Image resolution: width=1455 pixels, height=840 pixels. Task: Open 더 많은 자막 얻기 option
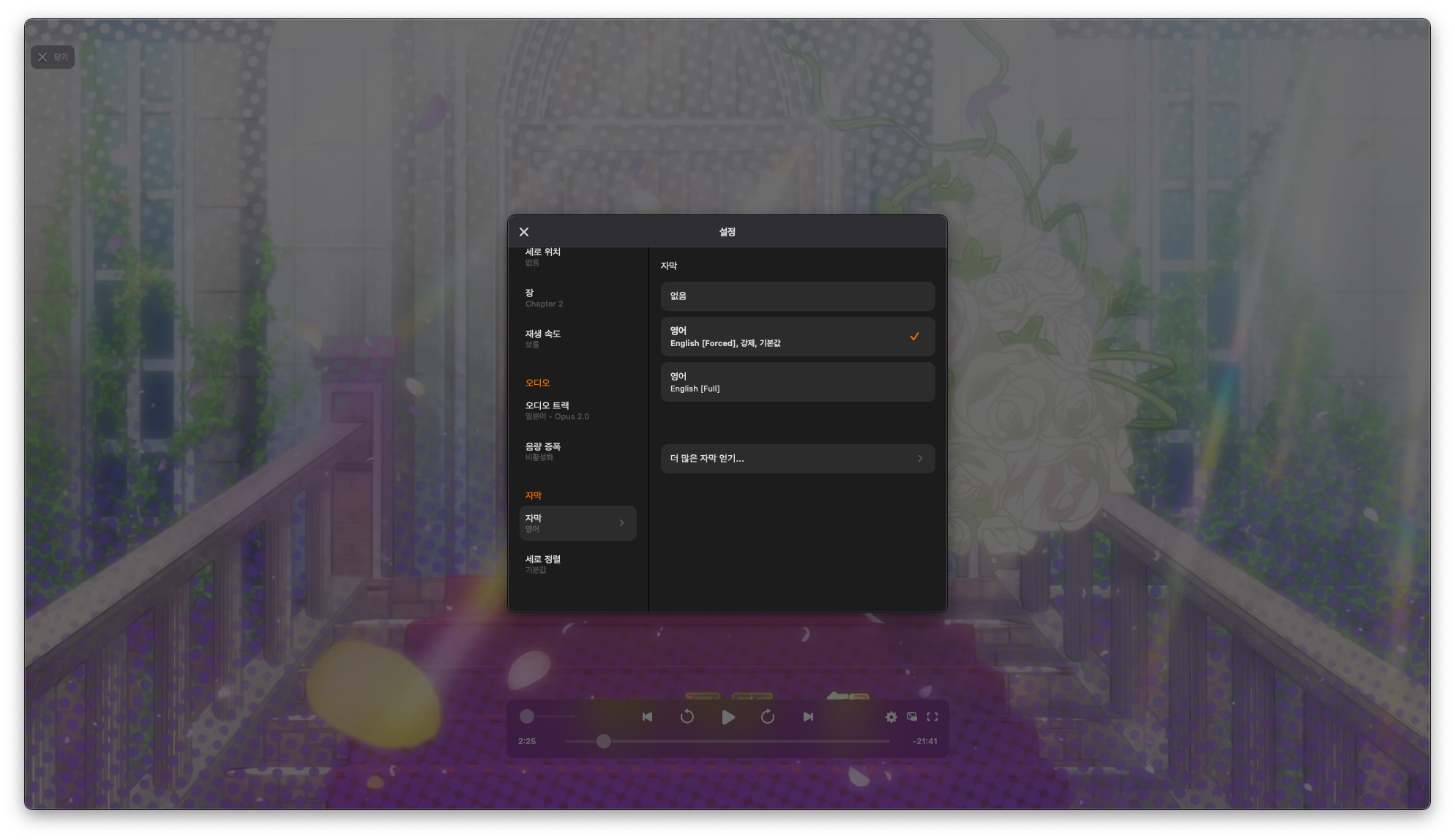pyautogui.click(x=797, y=459)
